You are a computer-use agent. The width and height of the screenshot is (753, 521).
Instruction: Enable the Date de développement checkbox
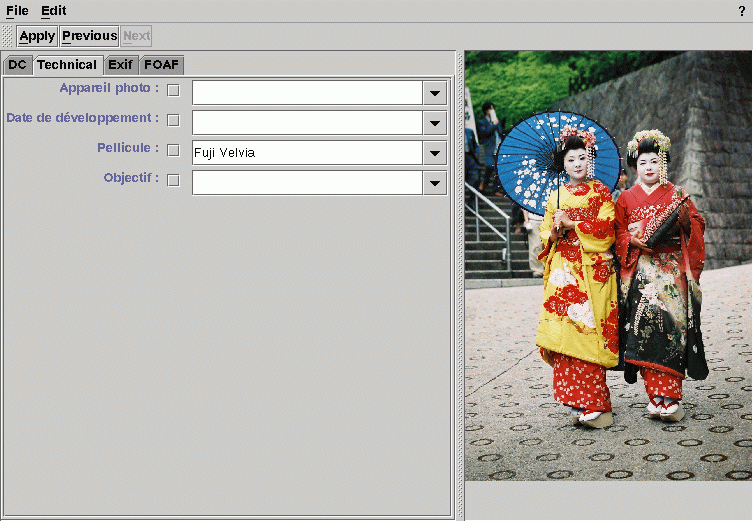[173, 121]
